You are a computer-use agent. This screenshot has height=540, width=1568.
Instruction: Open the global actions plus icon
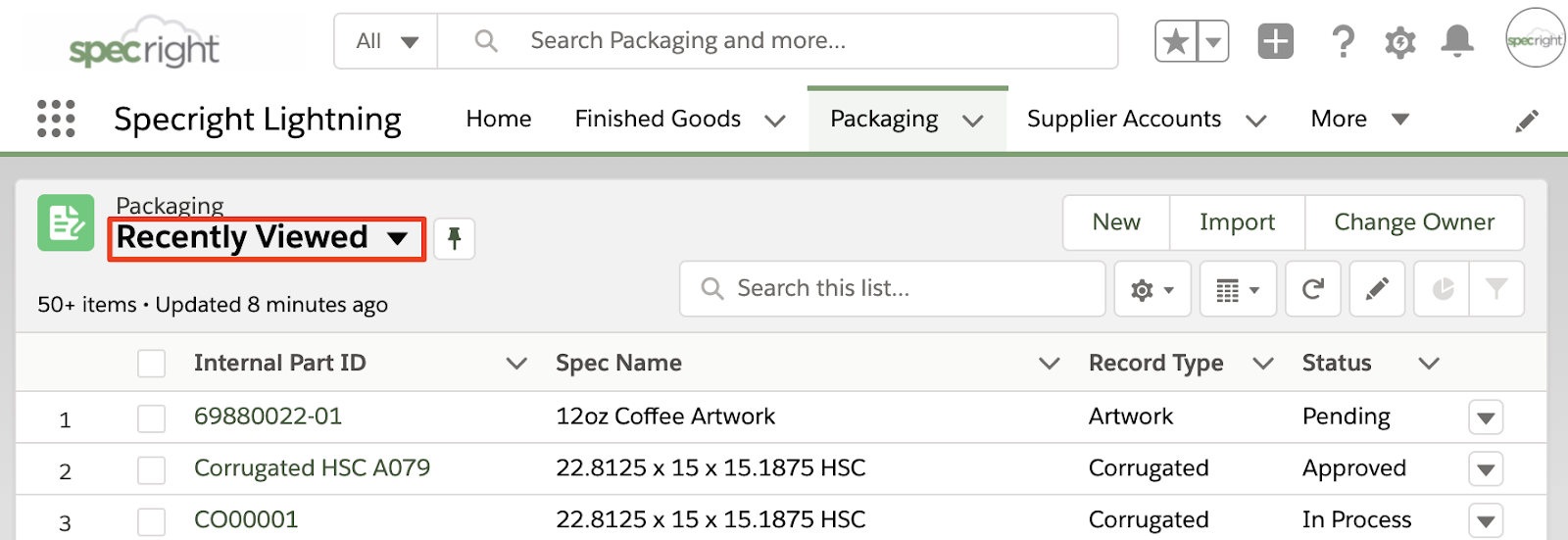(x=1275, y=41)
